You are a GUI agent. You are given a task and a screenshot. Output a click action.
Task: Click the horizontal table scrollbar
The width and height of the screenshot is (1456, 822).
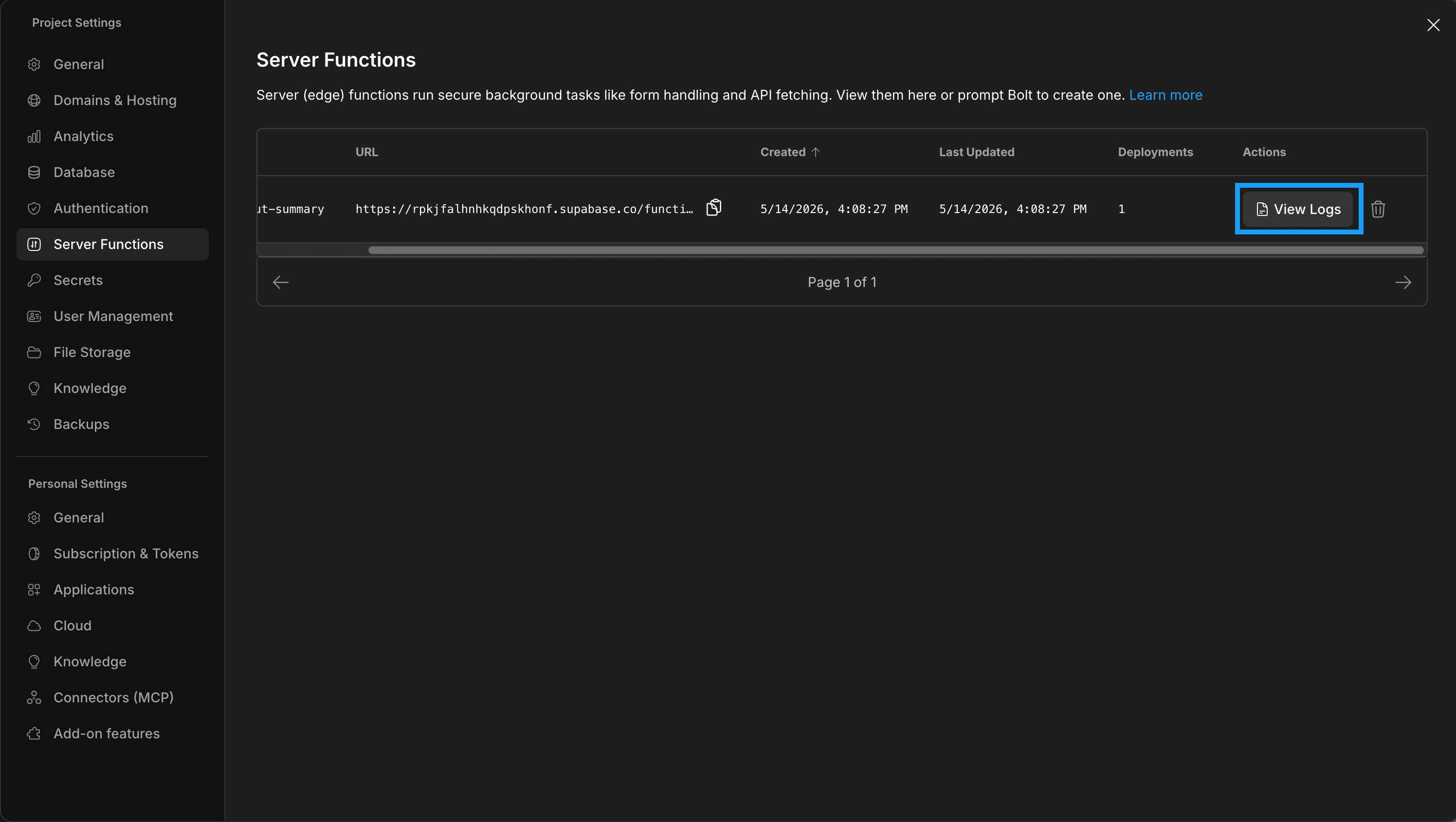coord(895,250)
